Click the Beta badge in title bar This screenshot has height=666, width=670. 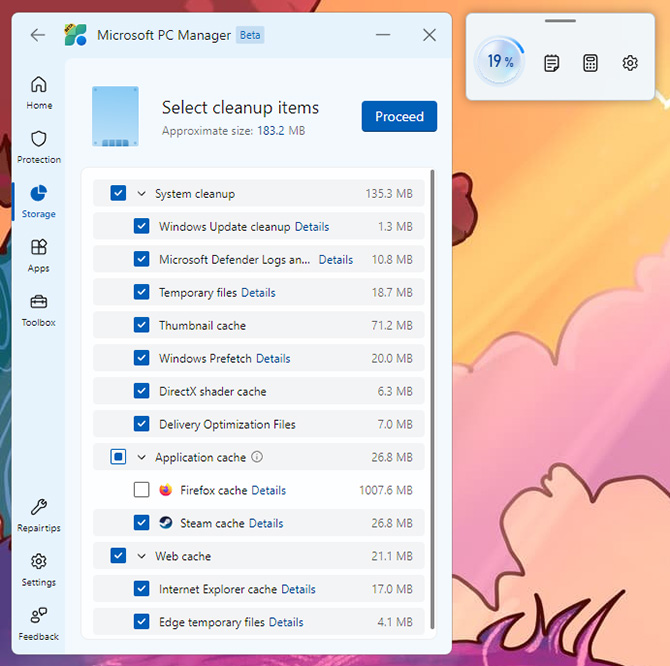[x=250, y=35]
